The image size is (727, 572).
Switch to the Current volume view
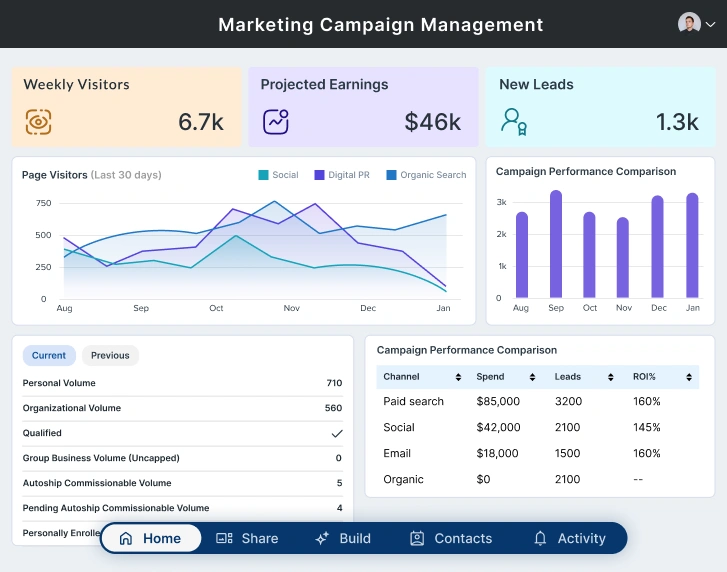coord(49,355)
